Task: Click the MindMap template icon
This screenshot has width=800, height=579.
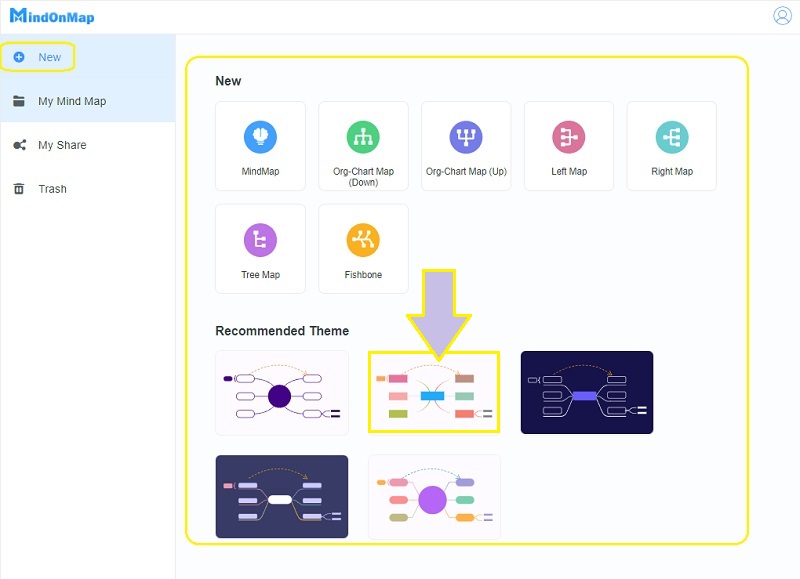Action: pyautogui.click(x=260, y=137)
